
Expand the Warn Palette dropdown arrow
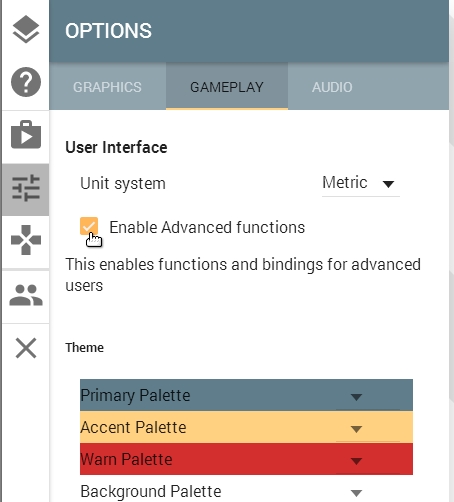(356, 461)
